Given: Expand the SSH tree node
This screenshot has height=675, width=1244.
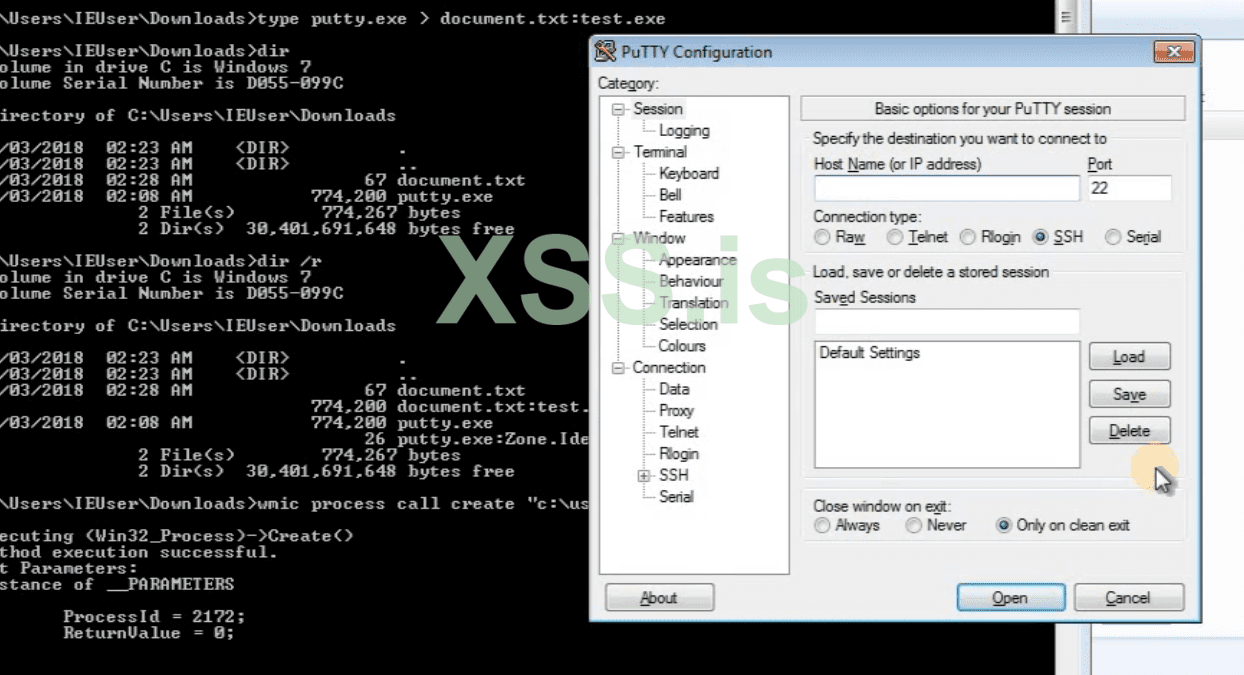Looking at the screenshot, I should point(644,476).
